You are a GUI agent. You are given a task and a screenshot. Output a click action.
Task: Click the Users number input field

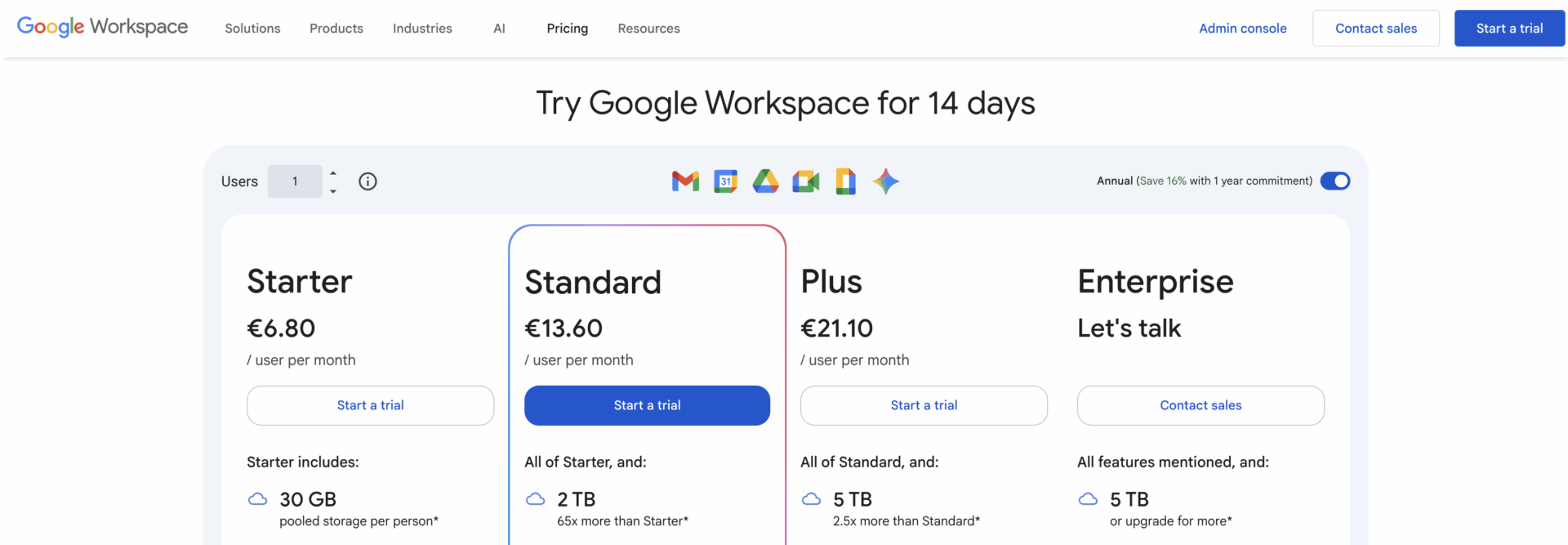coord(295,181)
